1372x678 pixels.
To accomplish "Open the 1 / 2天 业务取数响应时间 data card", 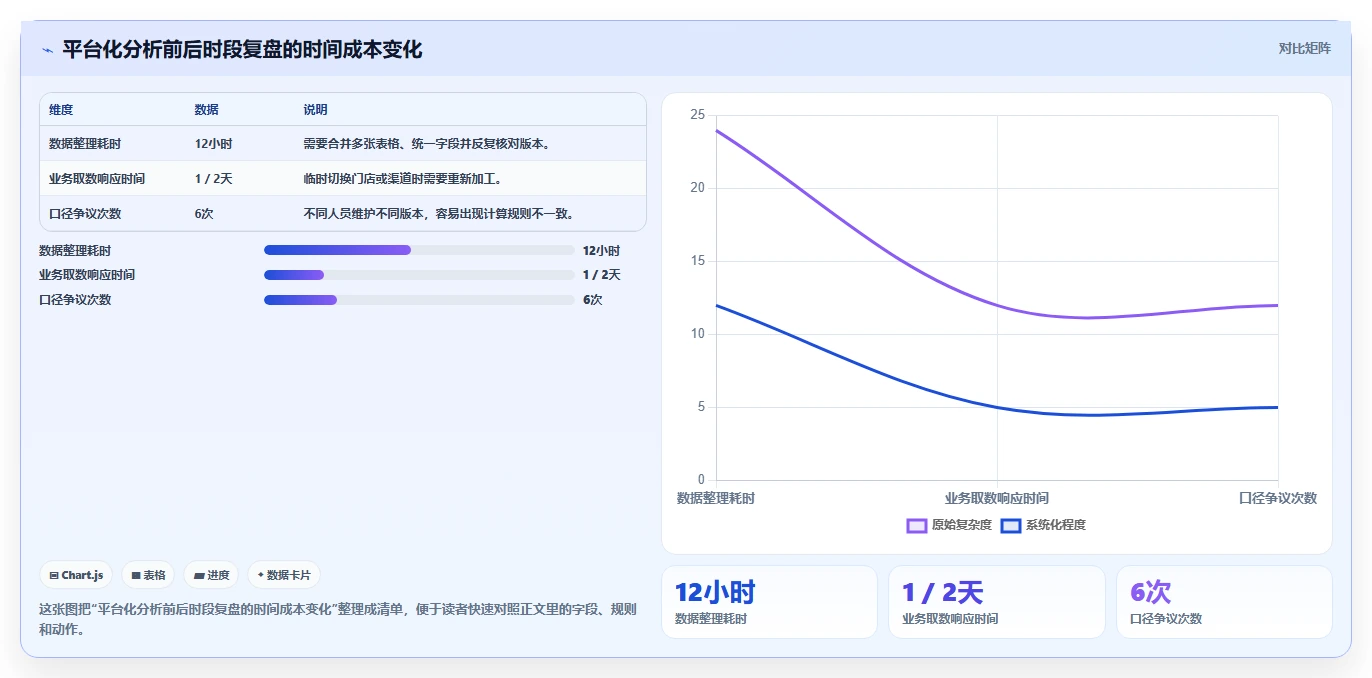I will [996, 602].
